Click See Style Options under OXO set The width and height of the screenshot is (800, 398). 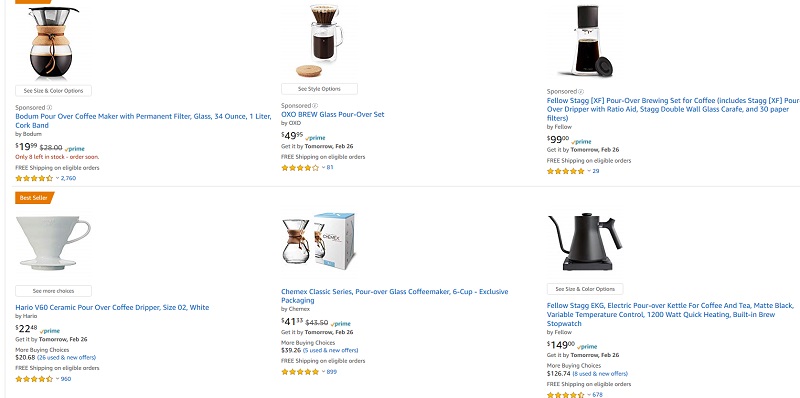[319, 89]
